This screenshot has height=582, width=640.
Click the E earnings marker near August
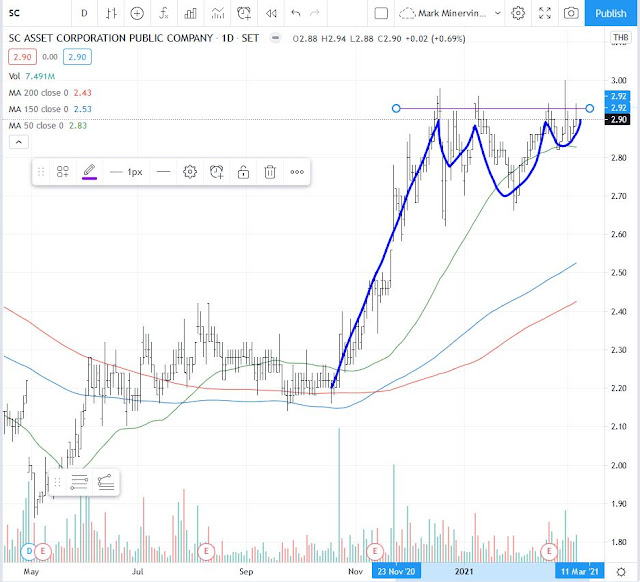pyautogui.click(x=206, y=551)
